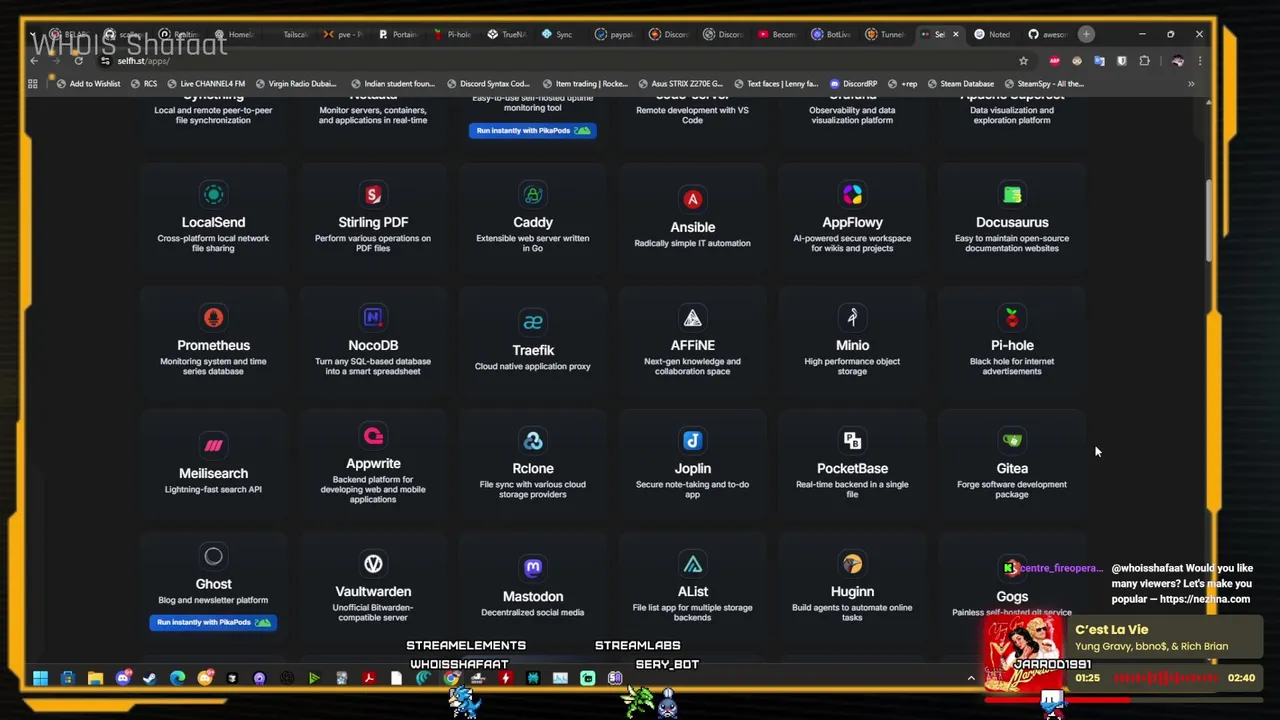Open the Windows Start menu
Image resolution: width=1280 pixels, height=720 pixels.
[x=40, y=678]
